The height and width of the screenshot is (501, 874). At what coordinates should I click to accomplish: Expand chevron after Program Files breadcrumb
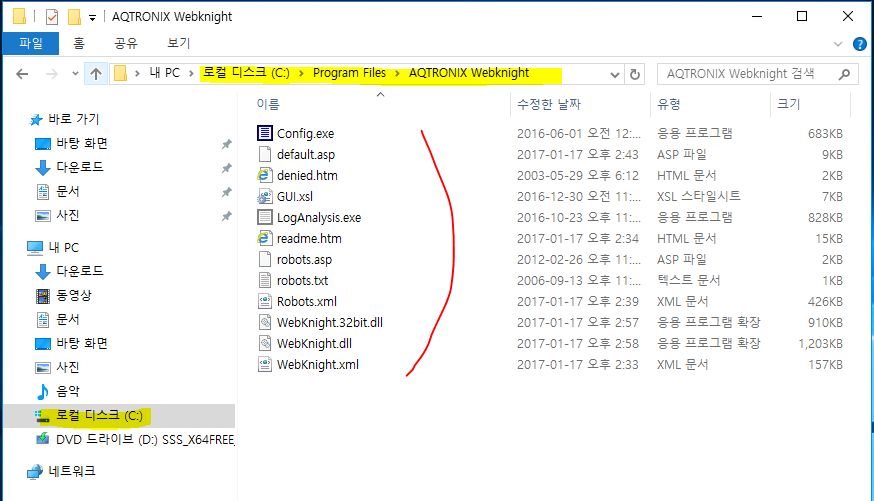pos(397,74)
